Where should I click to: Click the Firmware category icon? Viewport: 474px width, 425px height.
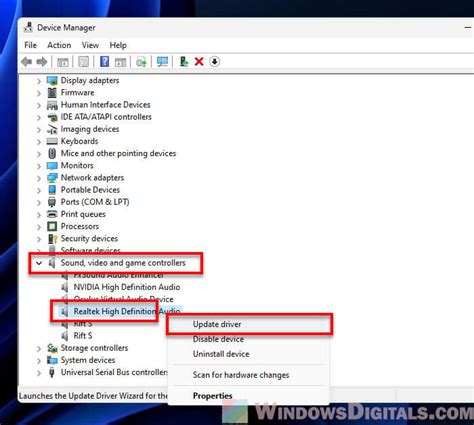click(52, 93)
